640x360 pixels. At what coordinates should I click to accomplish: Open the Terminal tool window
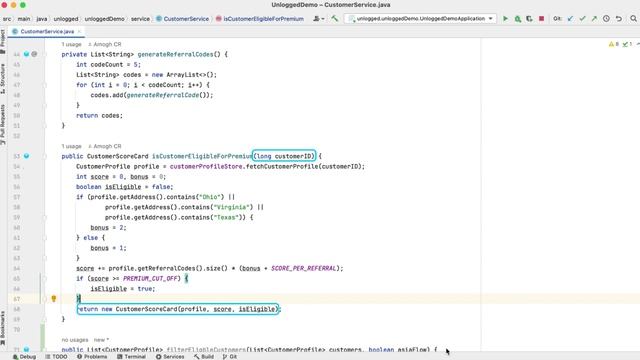point(131,356)
